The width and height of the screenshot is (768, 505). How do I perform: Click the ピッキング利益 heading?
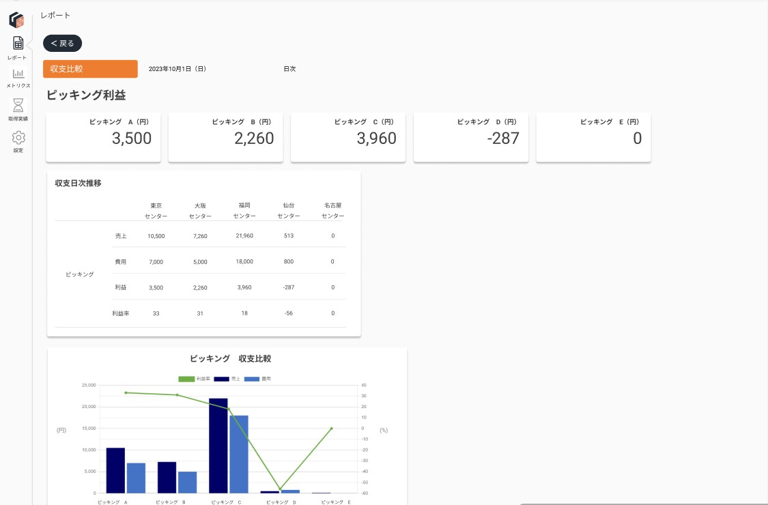click(86, 95)
